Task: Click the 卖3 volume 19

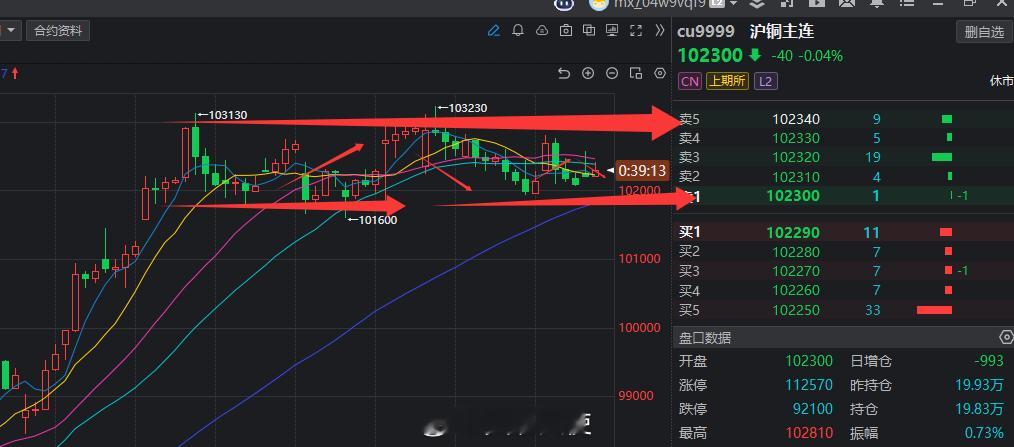Action: pos(873,157)
